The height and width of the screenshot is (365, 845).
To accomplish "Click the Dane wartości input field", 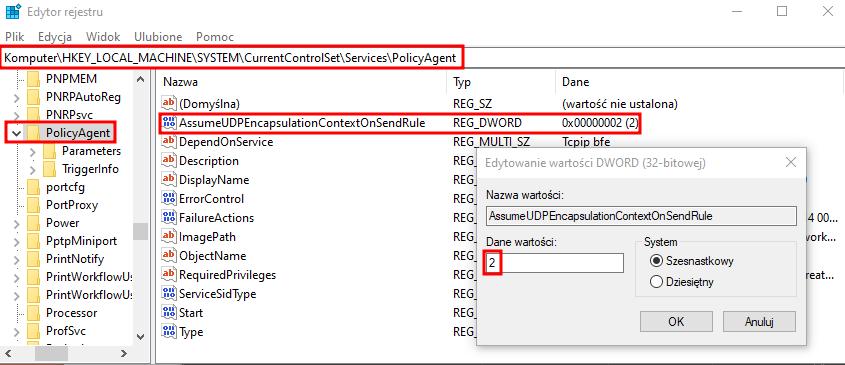I will click(x=555, y=263).
